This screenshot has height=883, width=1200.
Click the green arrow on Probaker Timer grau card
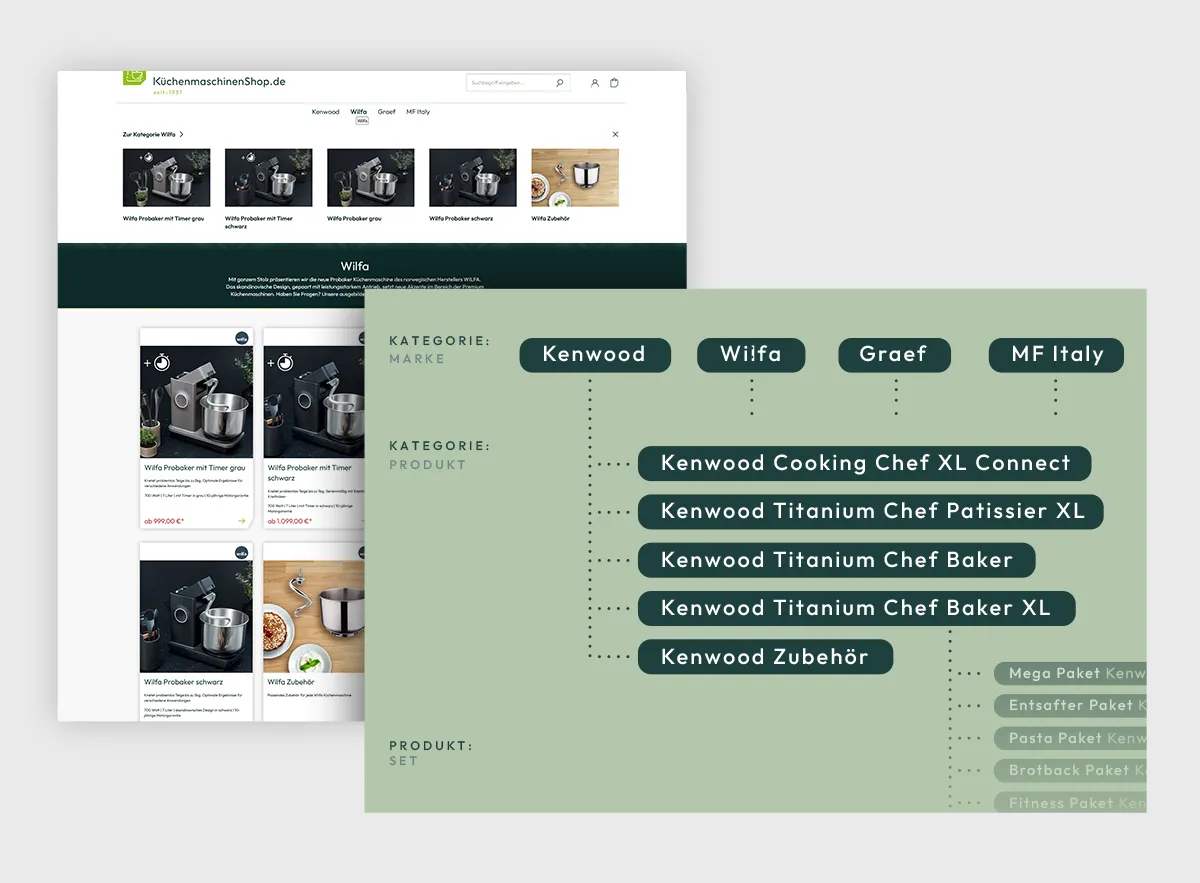coord(242,521)
